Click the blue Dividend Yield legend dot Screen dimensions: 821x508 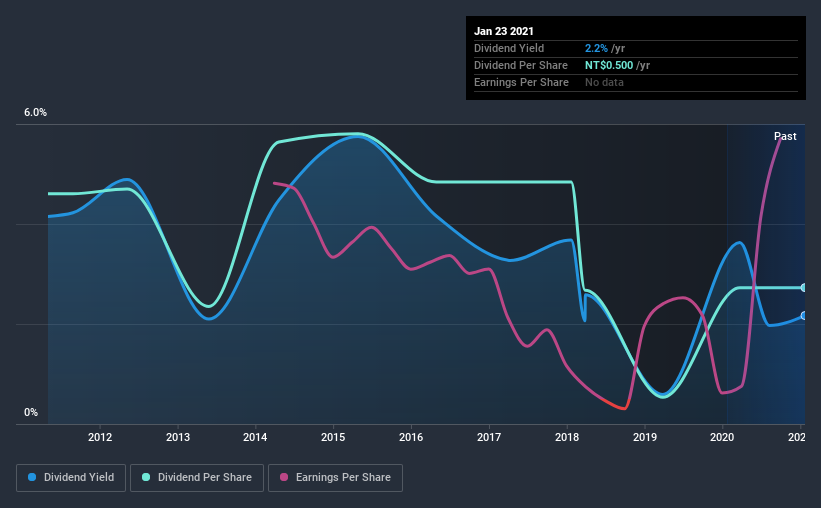[32, 477]
